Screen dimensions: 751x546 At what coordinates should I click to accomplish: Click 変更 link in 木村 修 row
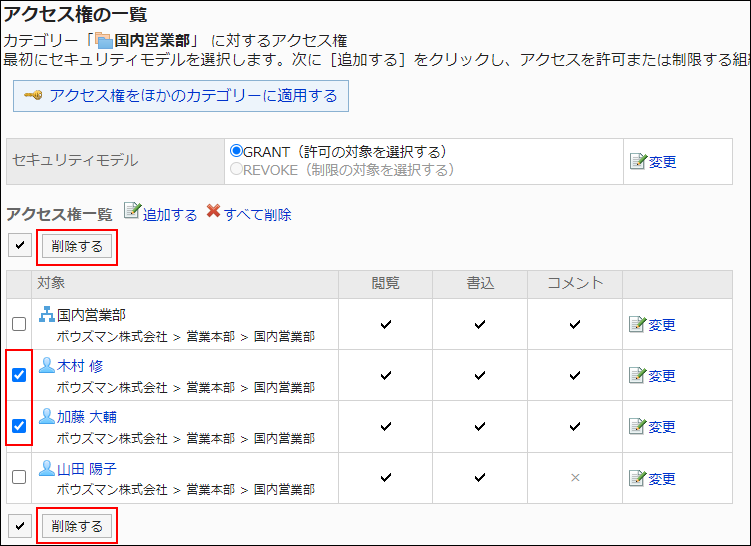click(662, 375)
